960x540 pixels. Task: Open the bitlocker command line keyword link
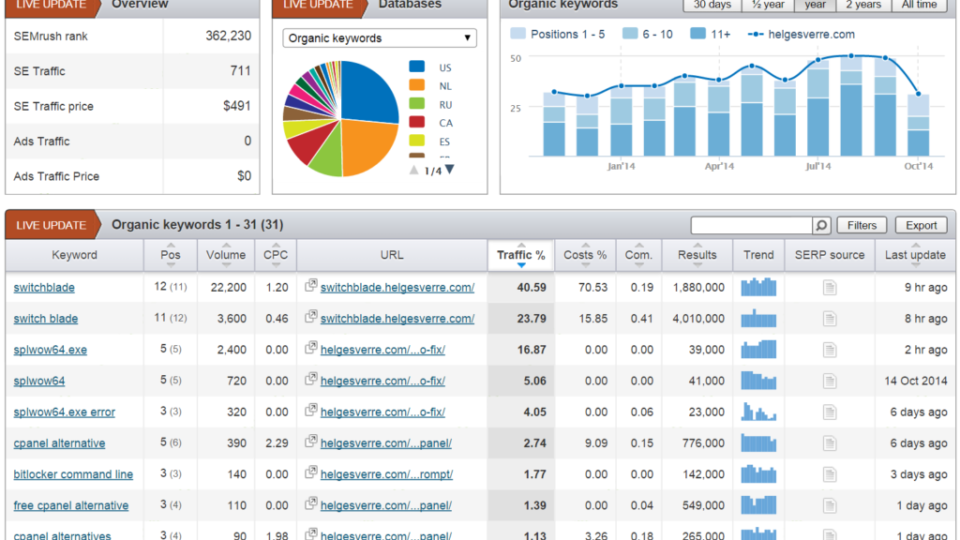(73, 474)
